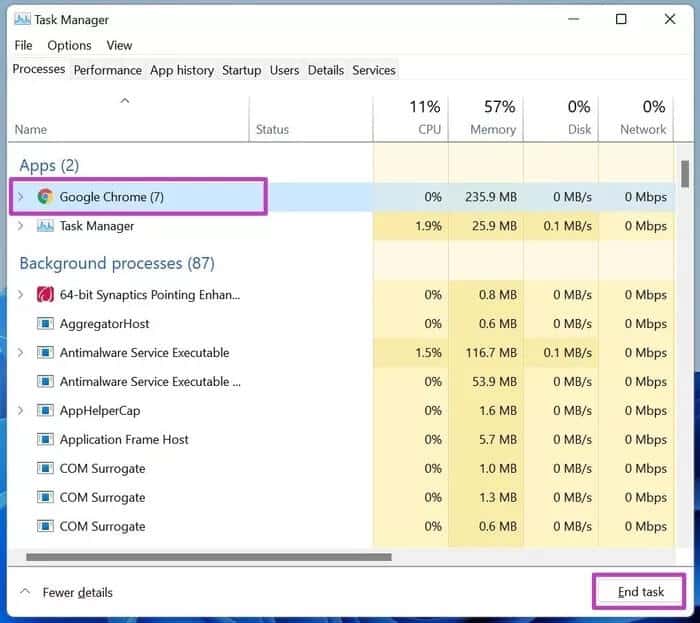
Task: Open the File menu
Action: [x=23, y=46]
